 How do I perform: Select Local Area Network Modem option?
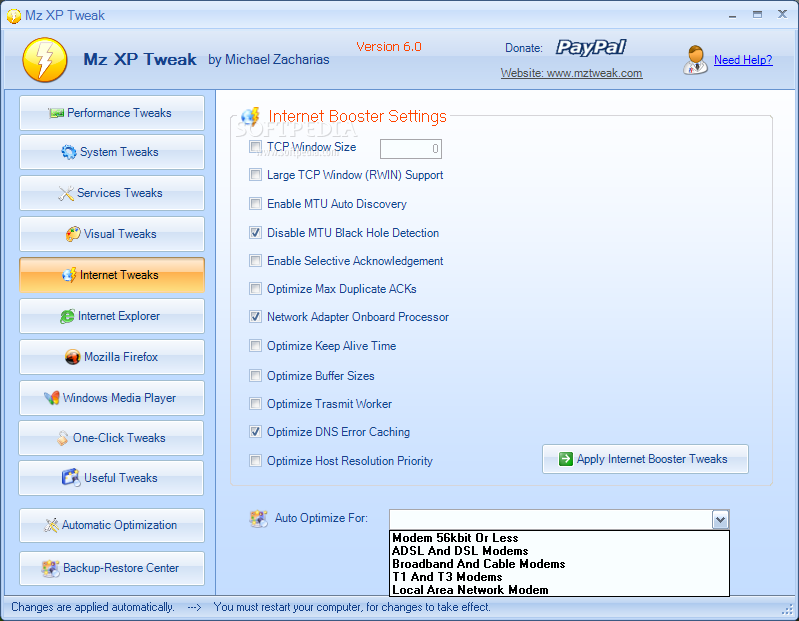click(560, 590)
